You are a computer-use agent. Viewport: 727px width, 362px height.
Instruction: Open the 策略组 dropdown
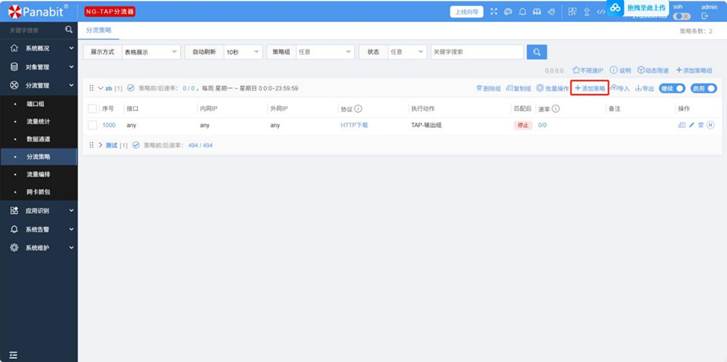(325, 52)
